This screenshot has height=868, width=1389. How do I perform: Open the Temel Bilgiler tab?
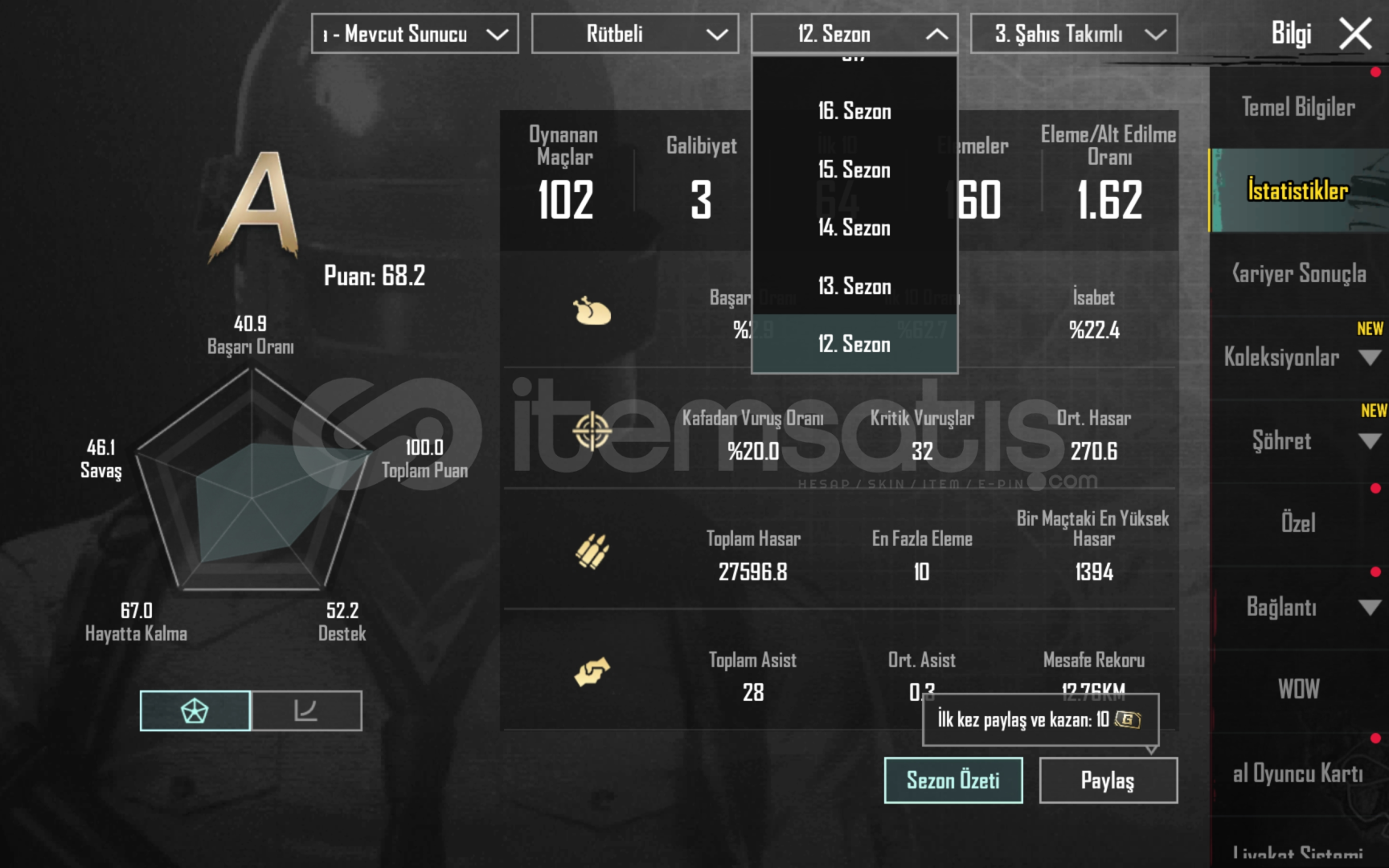coord(1299,107)
